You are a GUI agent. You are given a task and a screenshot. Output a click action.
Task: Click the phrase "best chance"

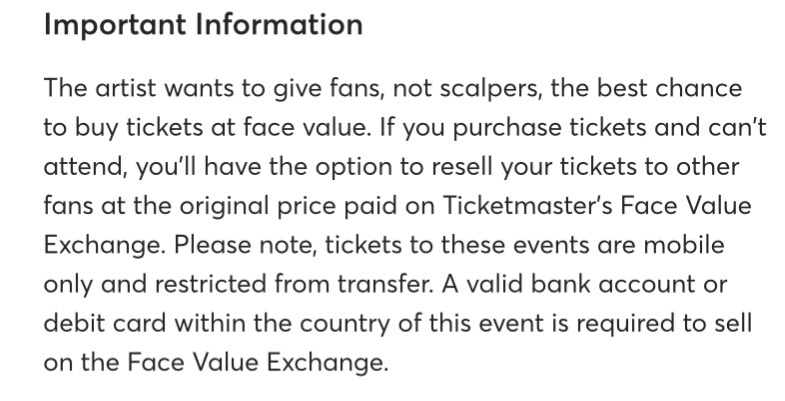[669, 88]
